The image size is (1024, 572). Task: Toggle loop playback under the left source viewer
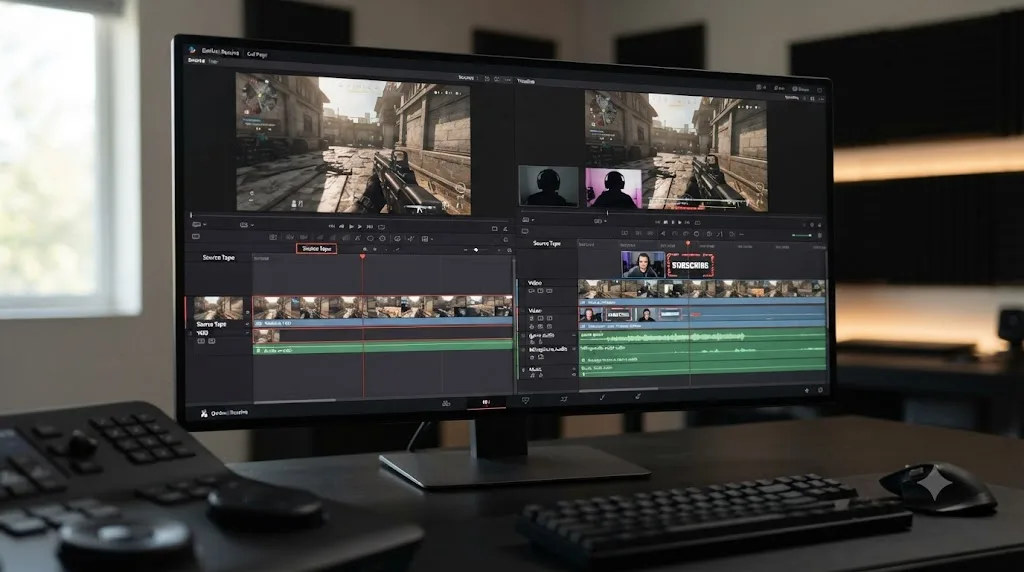pos(381,227)
